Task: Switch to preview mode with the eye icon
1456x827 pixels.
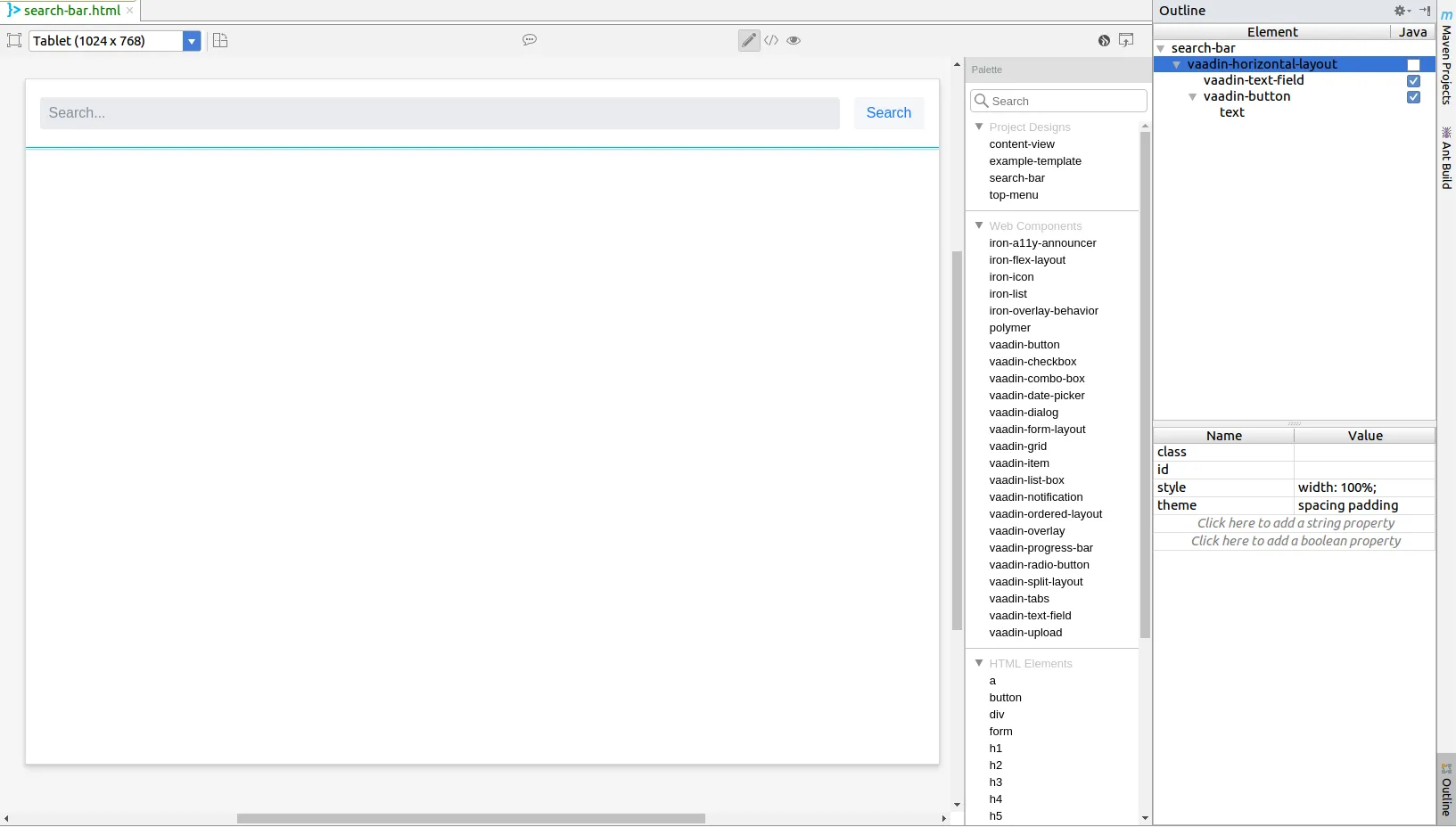Action: pos(794,40)
